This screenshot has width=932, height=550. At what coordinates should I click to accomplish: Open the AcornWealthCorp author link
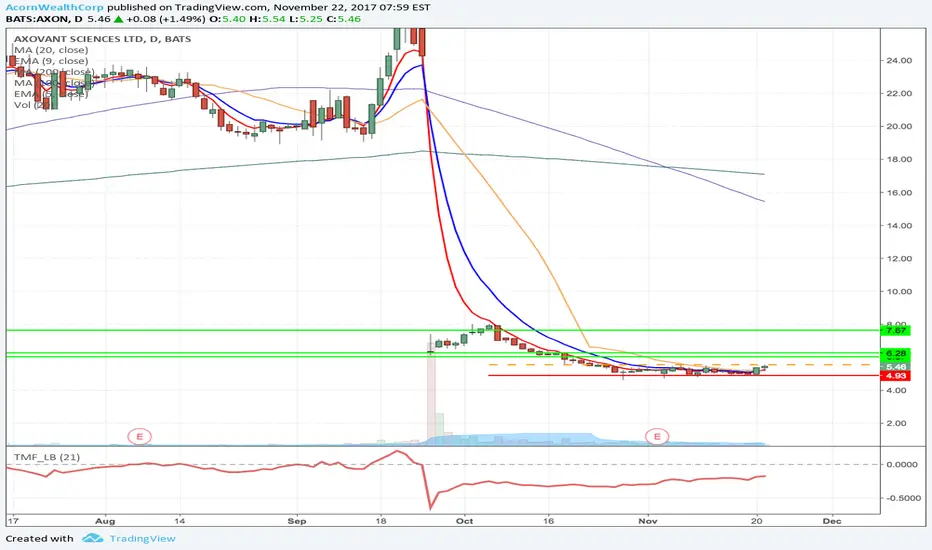tap(55, 8)
